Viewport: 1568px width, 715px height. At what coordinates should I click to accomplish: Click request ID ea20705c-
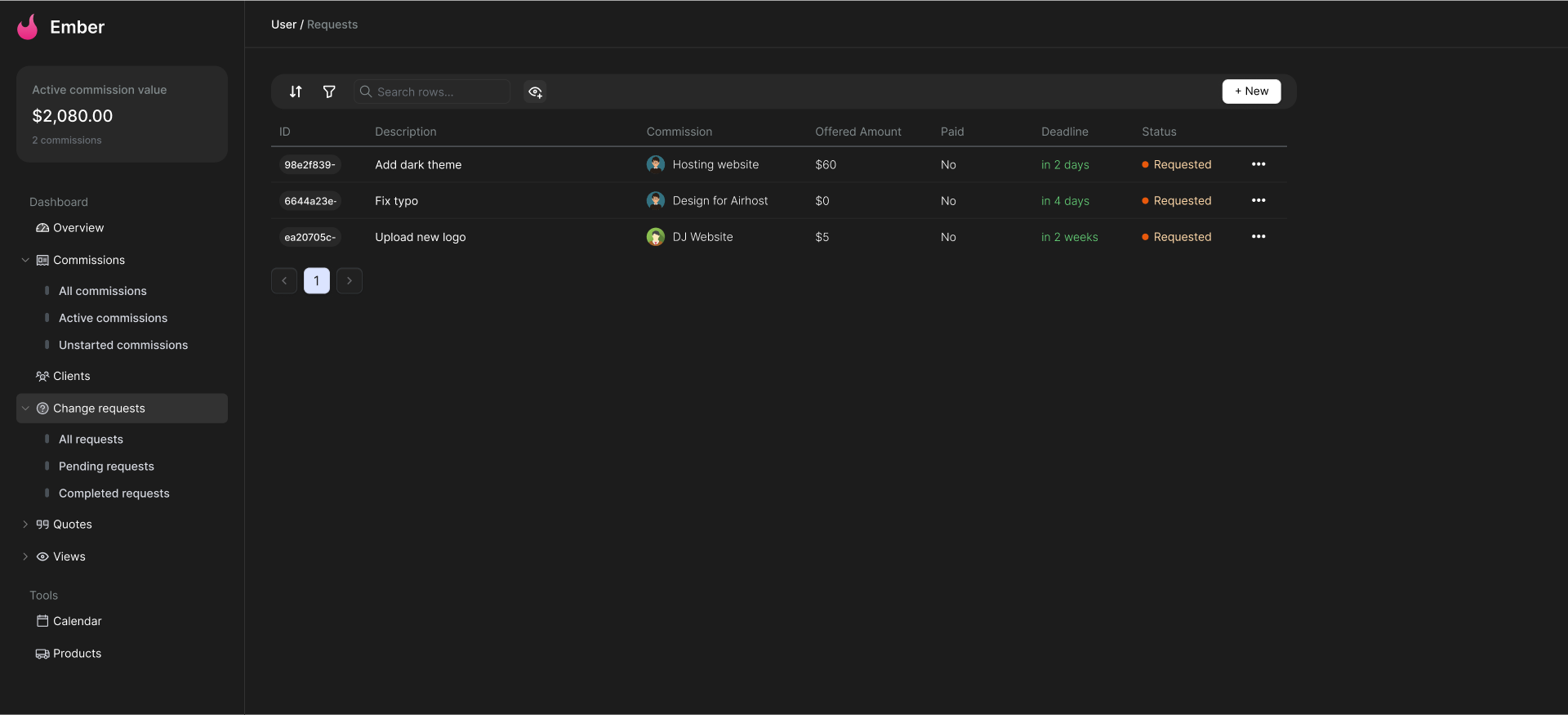(310, 237)
